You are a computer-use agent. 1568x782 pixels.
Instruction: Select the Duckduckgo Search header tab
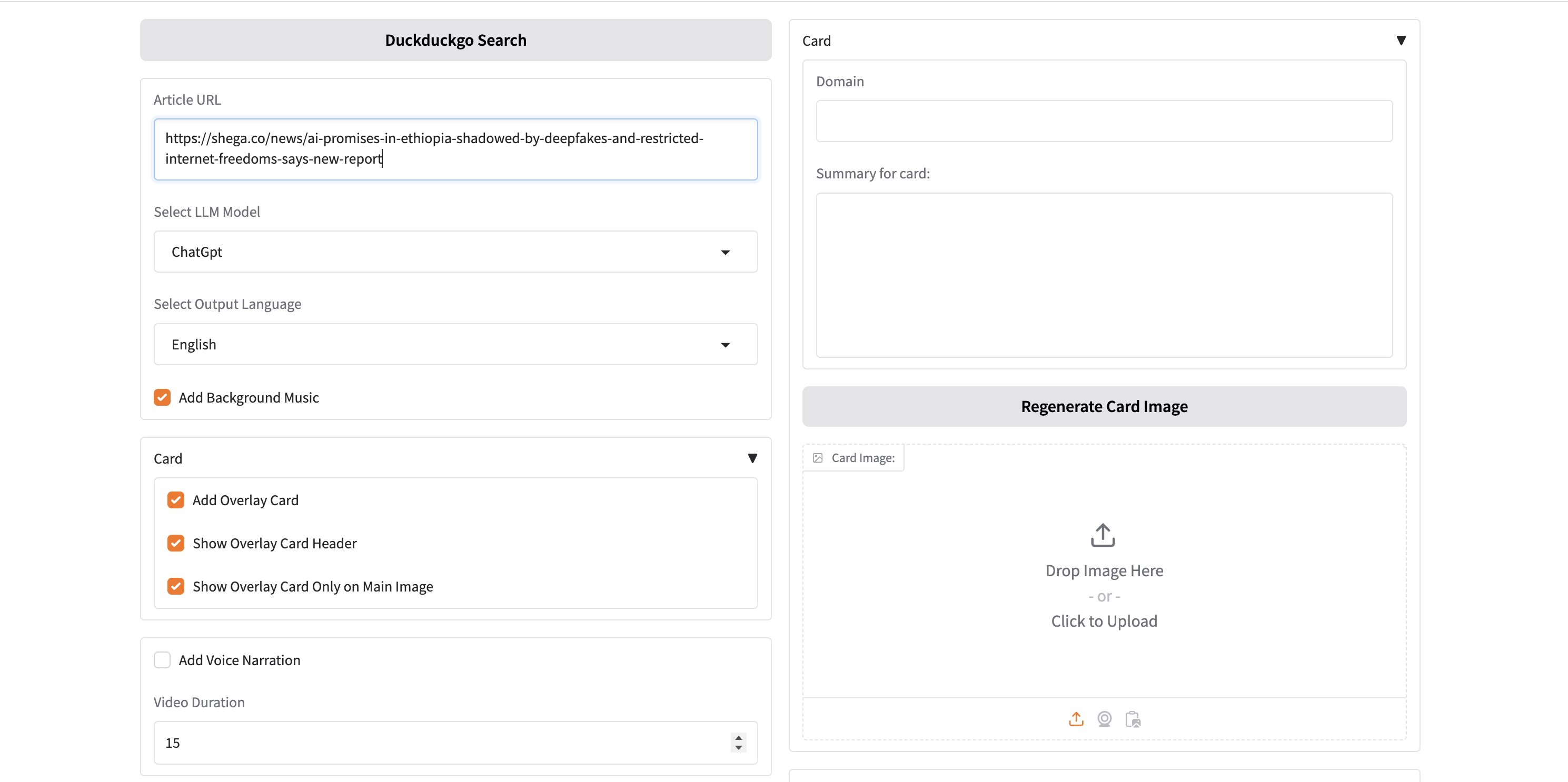click(455, 39)
